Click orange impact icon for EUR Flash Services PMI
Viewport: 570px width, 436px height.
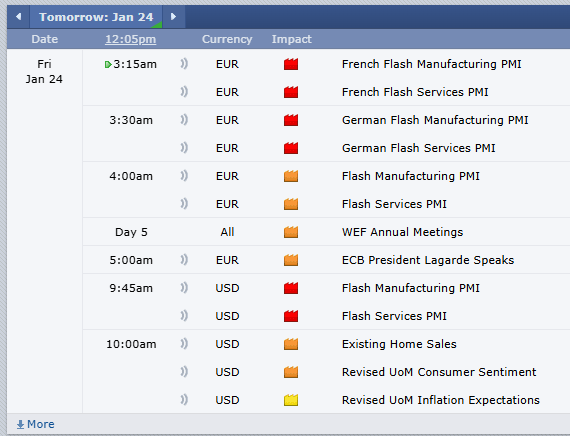click(x=291, y=204)
